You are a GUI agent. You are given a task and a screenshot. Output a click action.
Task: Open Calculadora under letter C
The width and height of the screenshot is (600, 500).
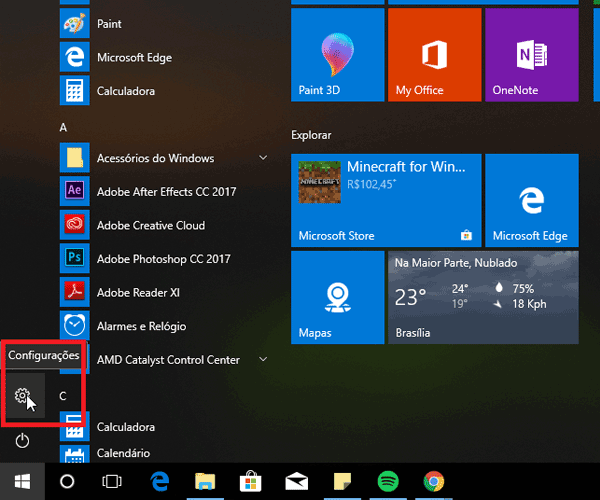click(165, 427)
